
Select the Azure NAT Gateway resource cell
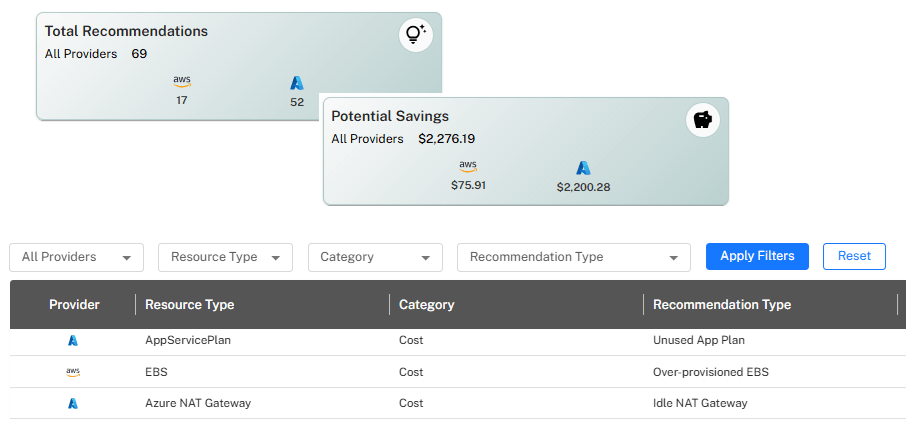tap(198, 403)
